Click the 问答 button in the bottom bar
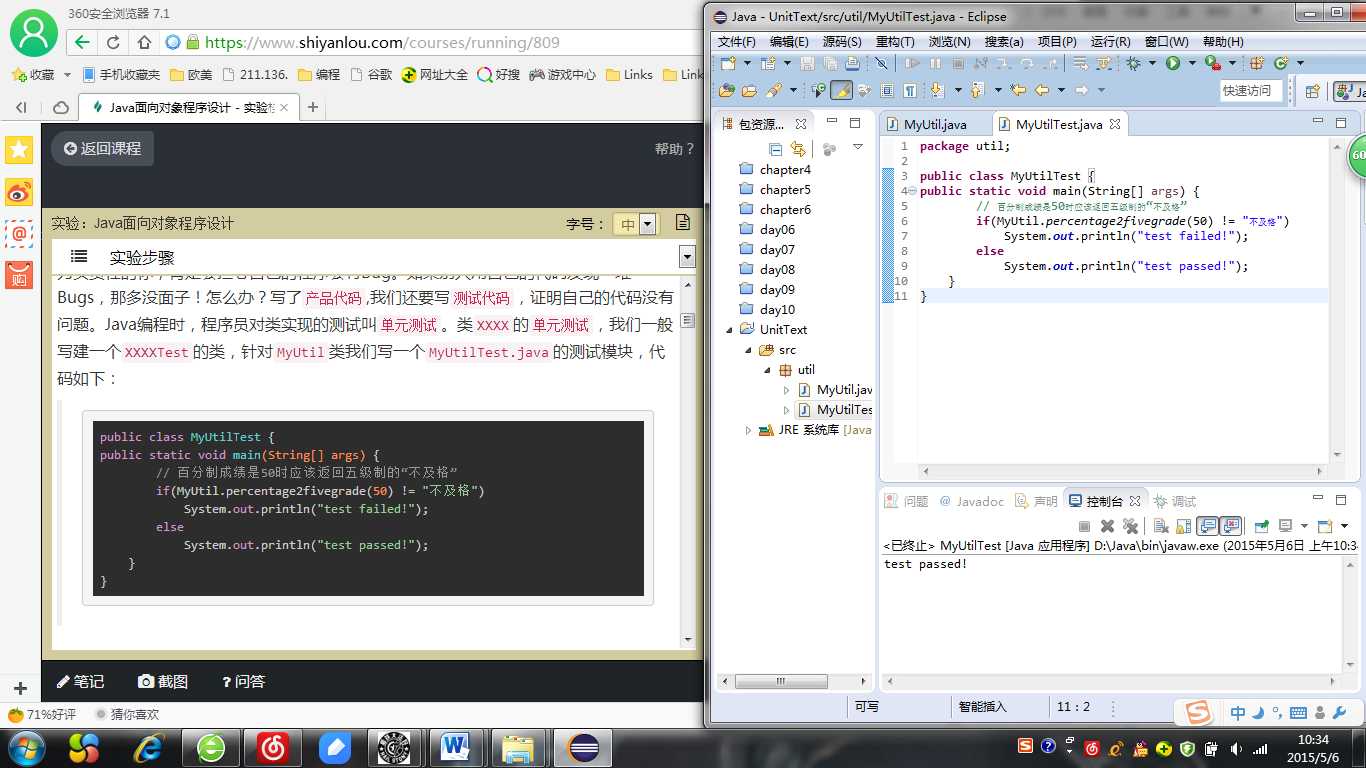This screenshot has width=1366, height=768. coord(243,681)
